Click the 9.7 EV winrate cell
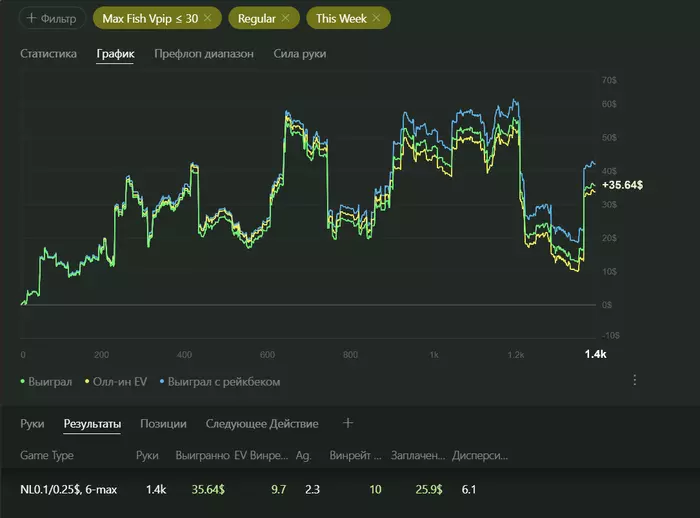The image size is (700, 518). pyautogui.click(x=279, y=489)
